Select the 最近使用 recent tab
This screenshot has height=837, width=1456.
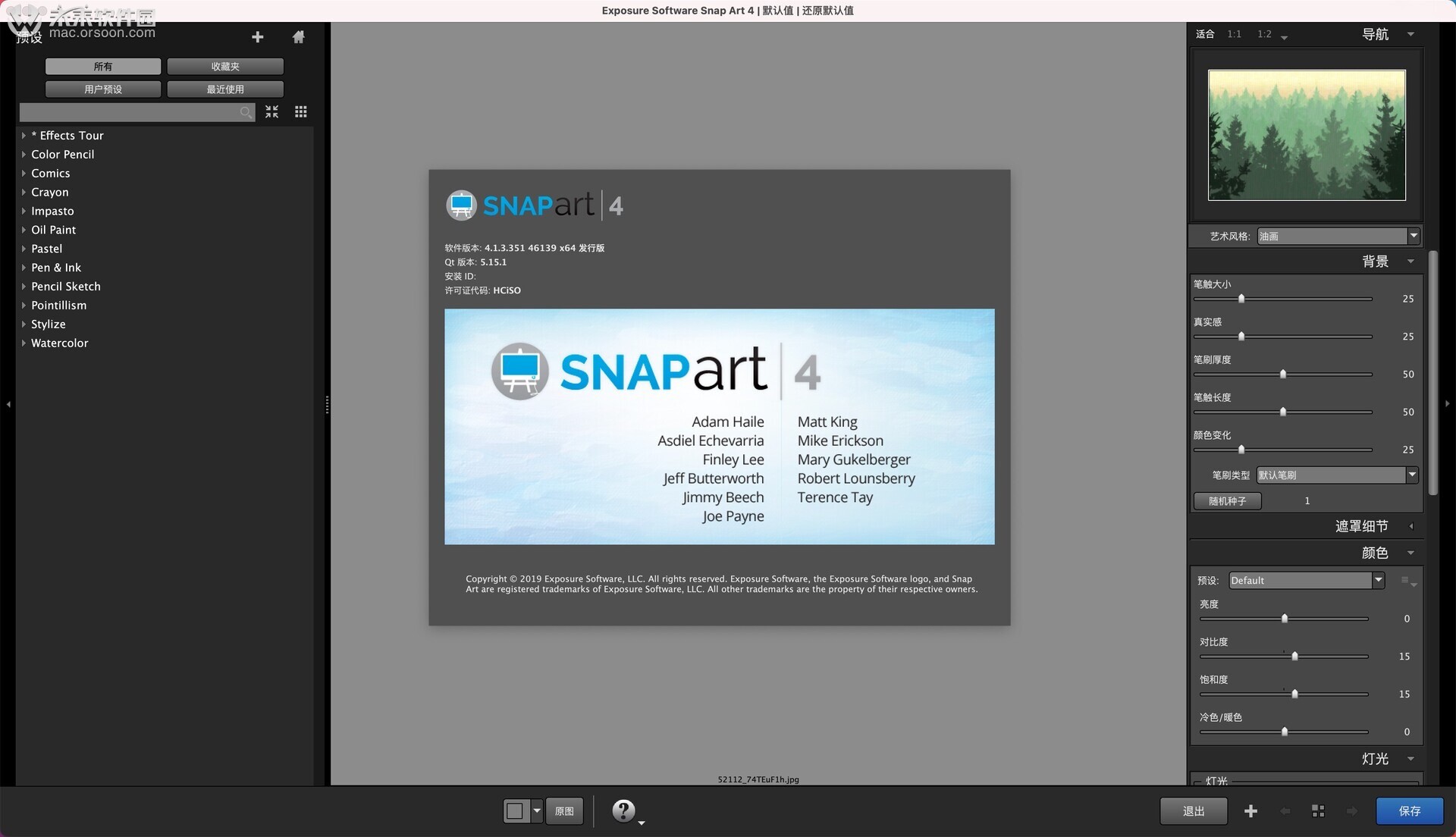225,89
